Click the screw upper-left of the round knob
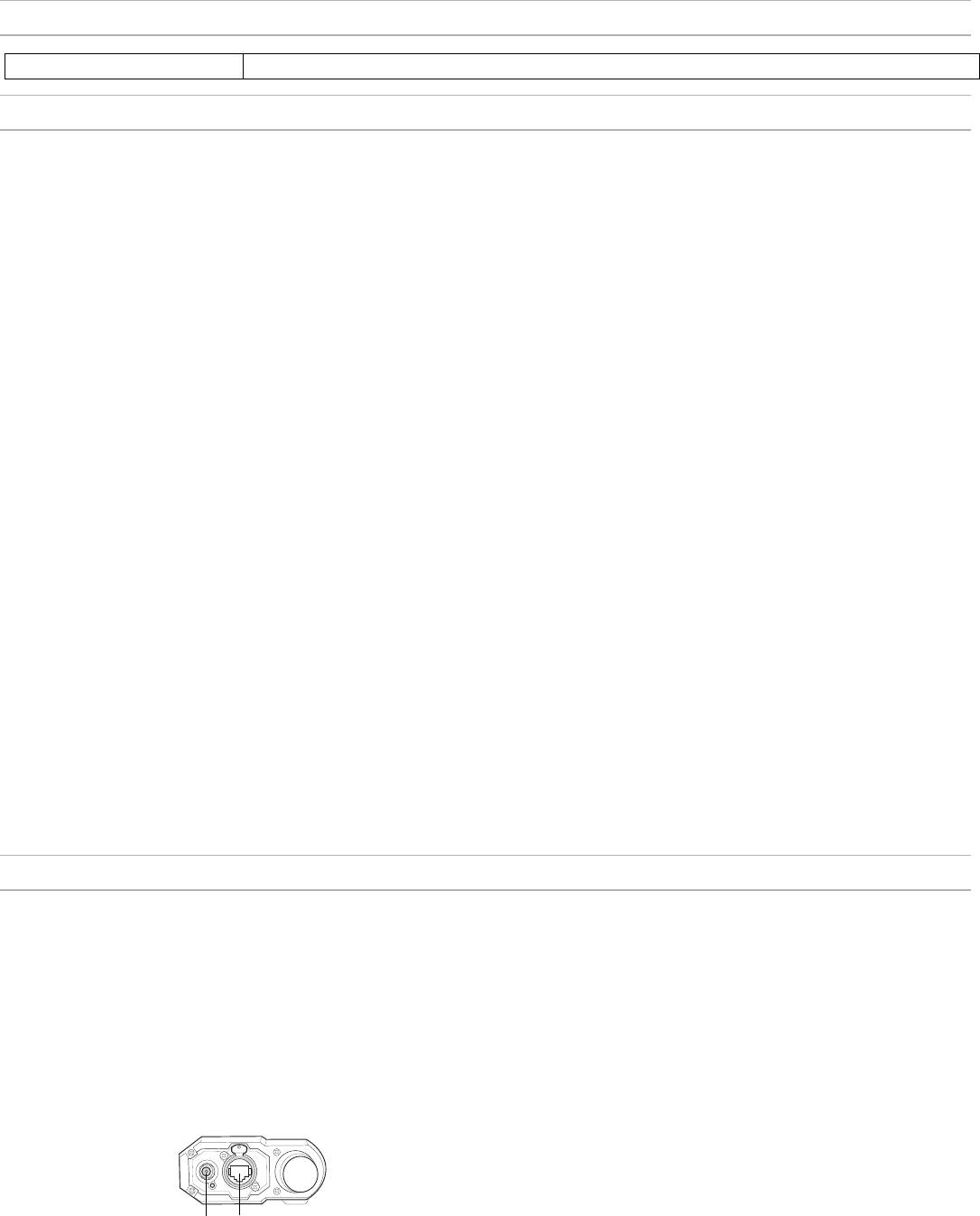The height and width of the screenshot is (1216, 980). click(x=277, y=1152)
